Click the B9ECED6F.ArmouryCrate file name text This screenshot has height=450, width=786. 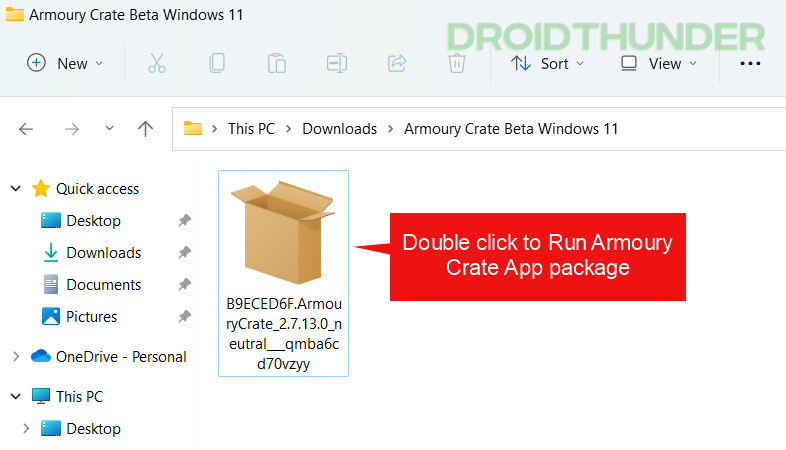(284, 334)
